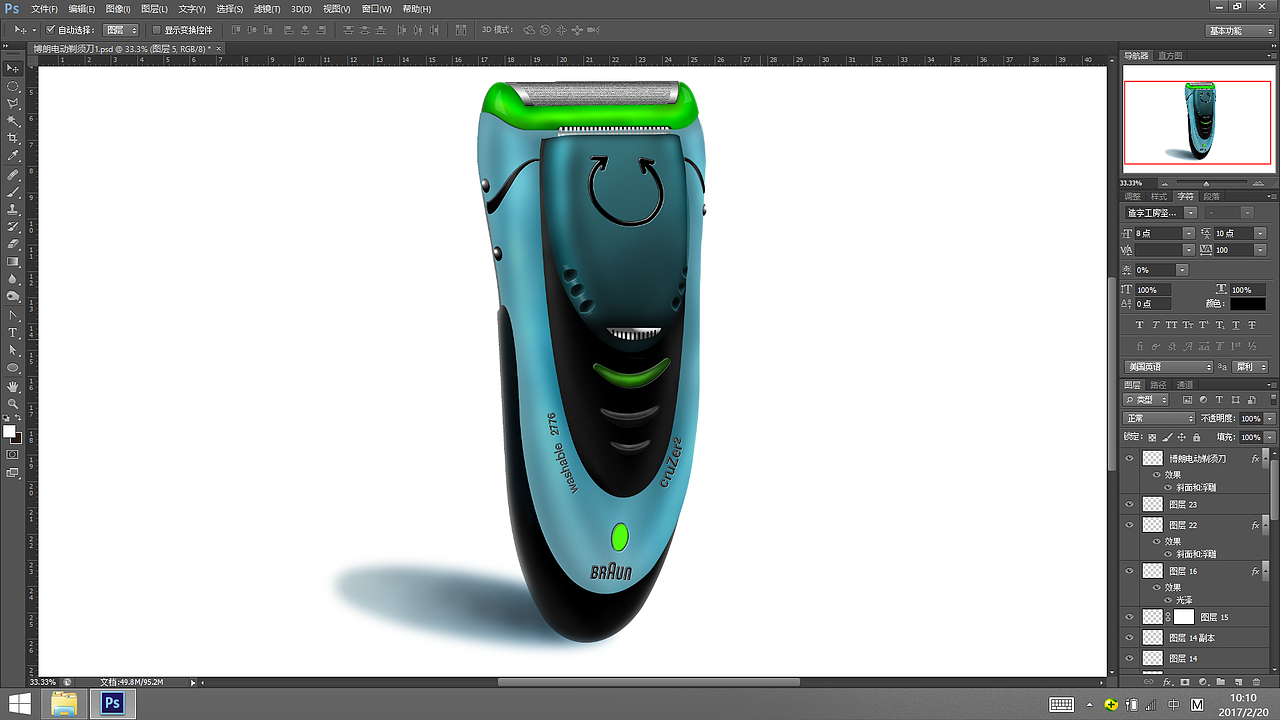Image resolution: width=1280 pixels, height=720 pixels.
Task: Click the Navigator preview thumbnail
Action: click(1197, 122)
